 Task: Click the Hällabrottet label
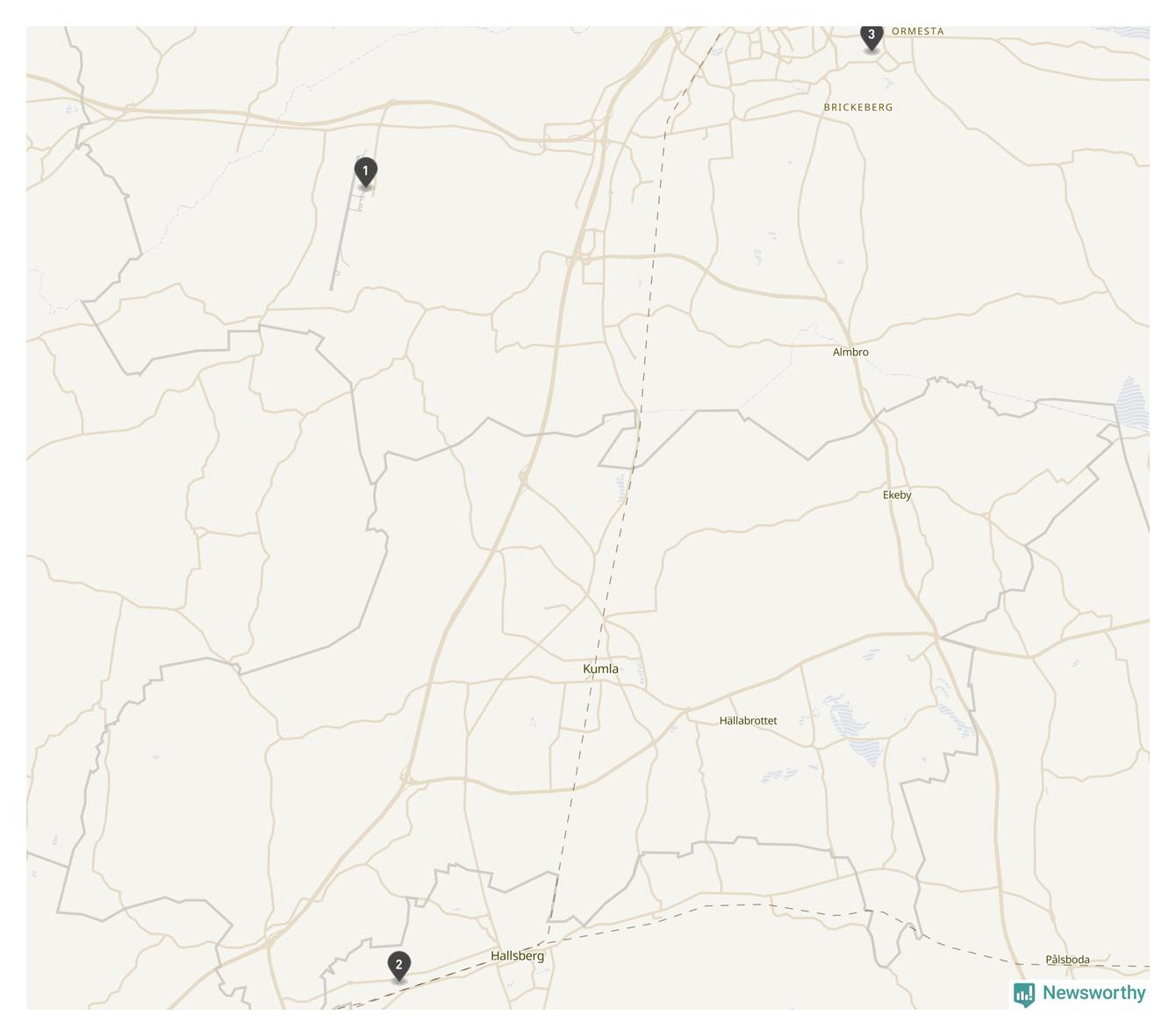point(748,720)
